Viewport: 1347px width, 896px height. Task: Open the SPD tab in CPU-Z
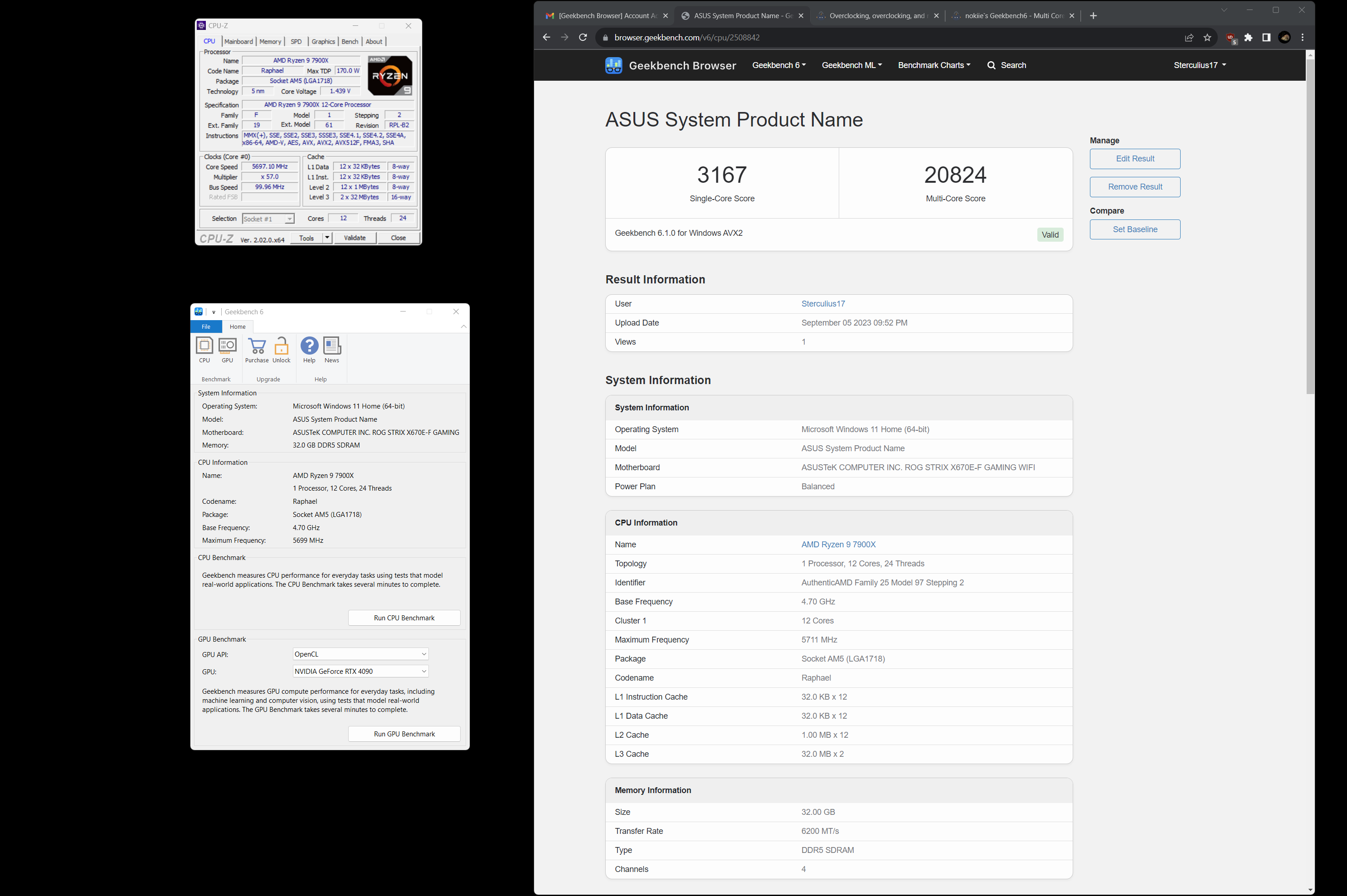click(296, 41)
